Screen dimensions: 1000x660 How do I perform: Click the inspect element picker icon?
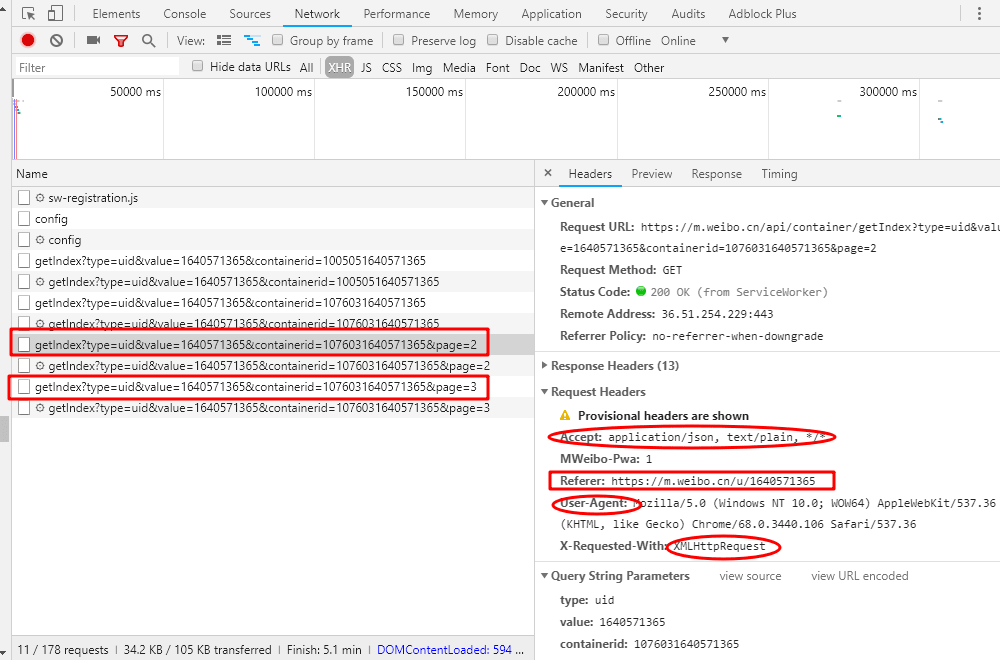pyautogui.click(x=28, y=14)
